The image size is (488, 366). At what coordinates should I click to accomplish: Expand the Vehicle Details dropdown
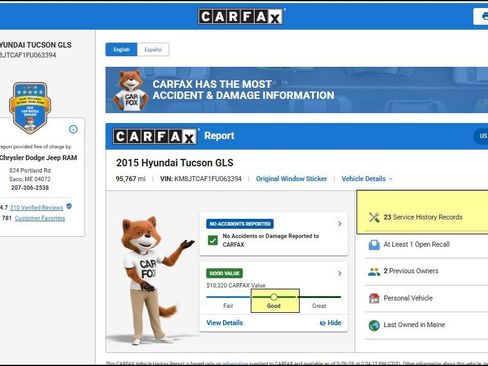367,179
